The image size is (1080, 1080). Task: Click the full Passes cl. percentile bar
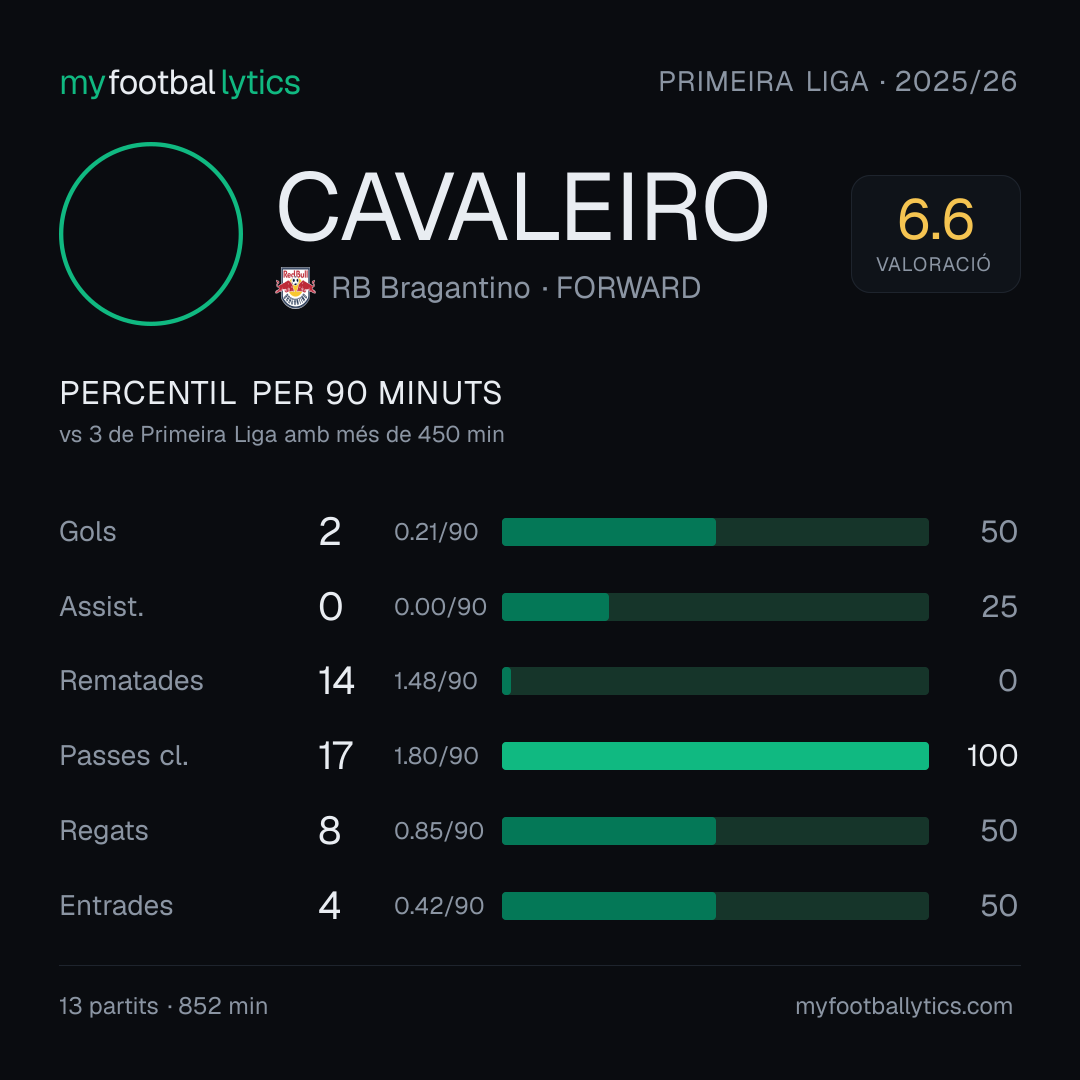click(715, 756)
